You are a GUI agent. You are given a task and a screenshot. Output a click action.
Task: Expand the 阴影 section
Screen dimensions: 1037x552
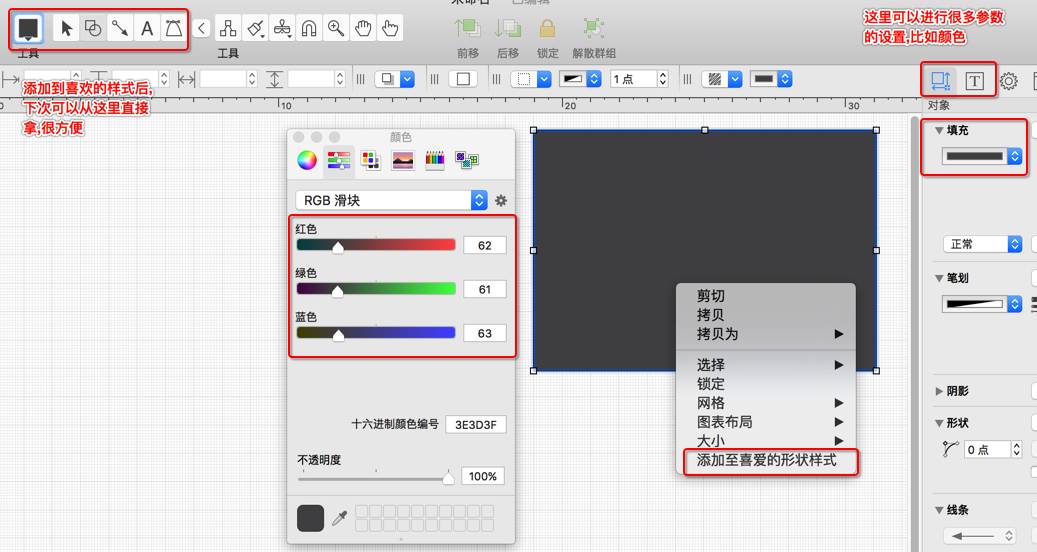938,391
